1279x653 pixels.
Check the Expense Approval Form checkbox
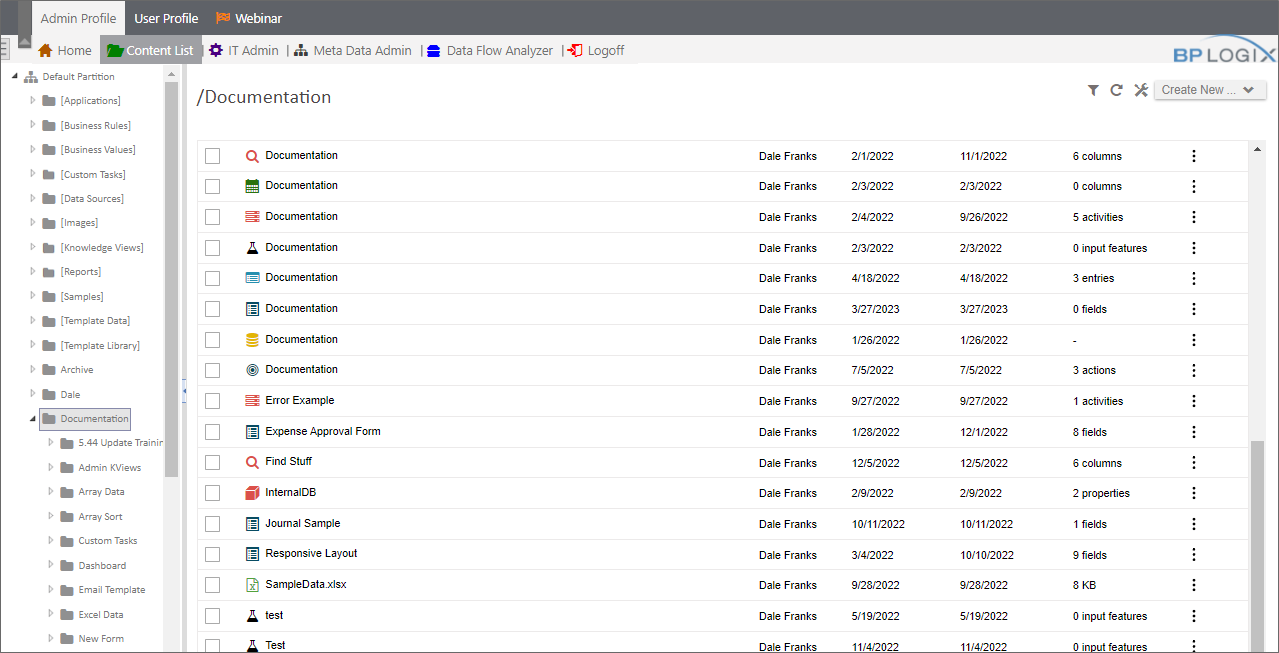(212, 432)
